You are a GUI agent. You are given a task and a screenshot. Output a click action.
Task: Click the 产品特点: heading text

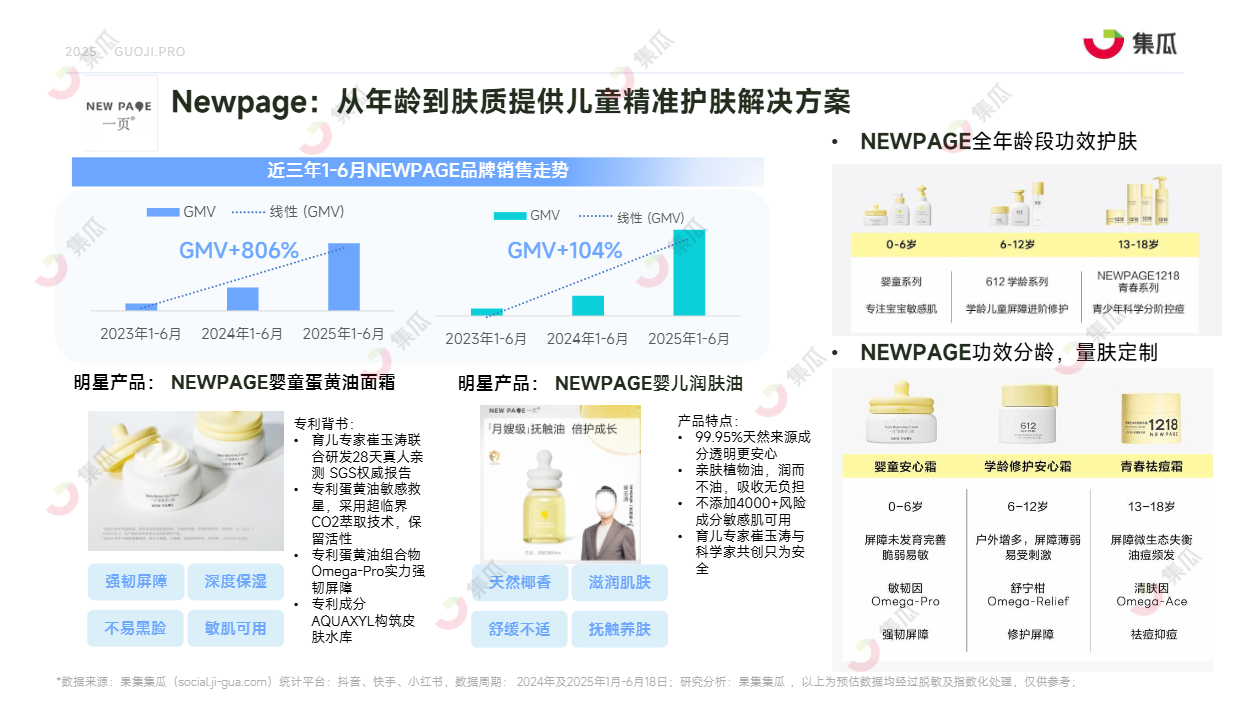(x=708, y=421)
